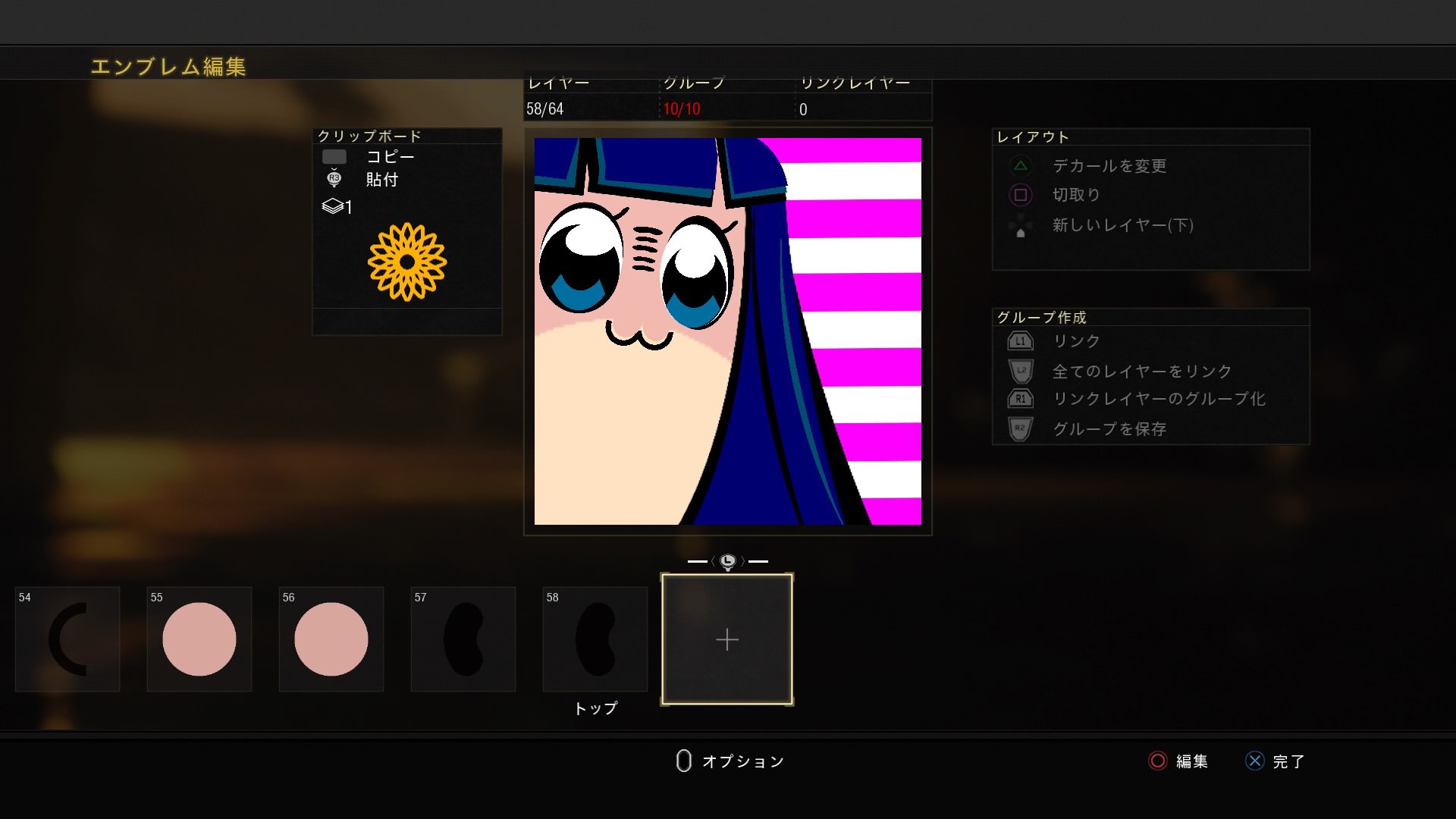Click the options button icon at the bottom
The height and width of the screenshot is (819, 1456).
click(683, 761)
